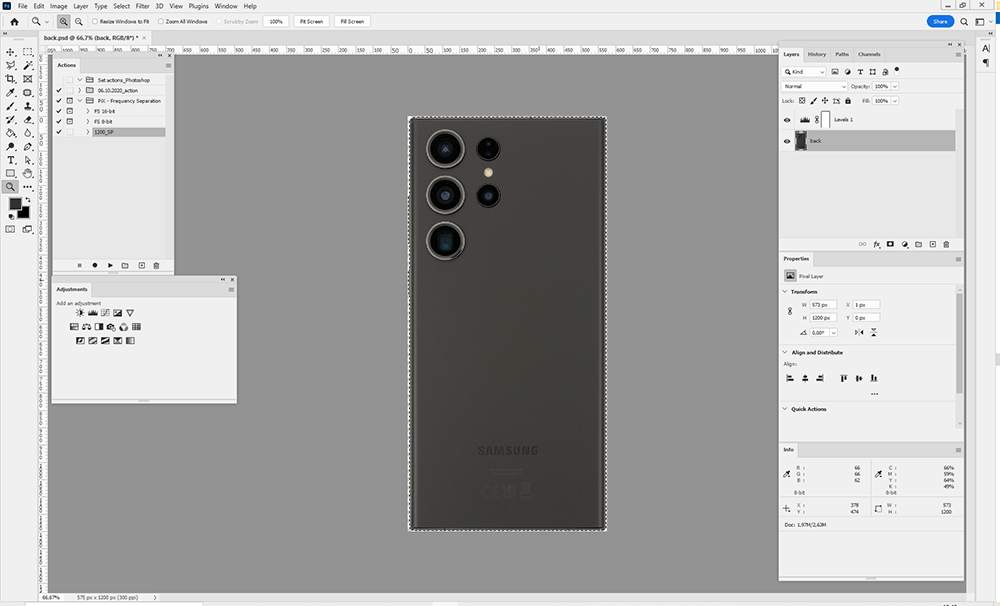Flip horizontal in Transform properties
This screenshot has height=606, width=1000.
pos(859,332)
